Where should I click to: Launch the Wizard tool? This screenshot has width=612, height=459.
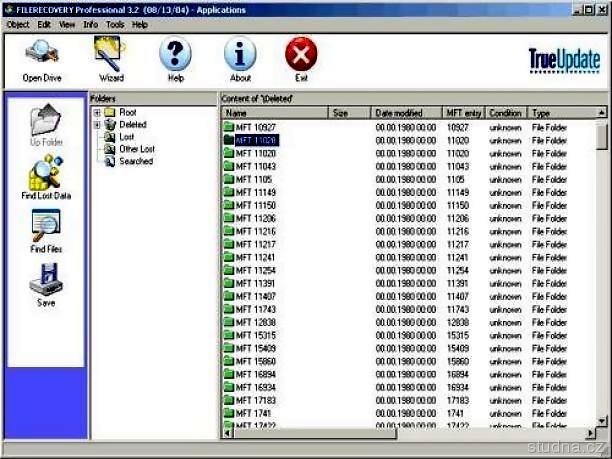click(x=111, y=58)
